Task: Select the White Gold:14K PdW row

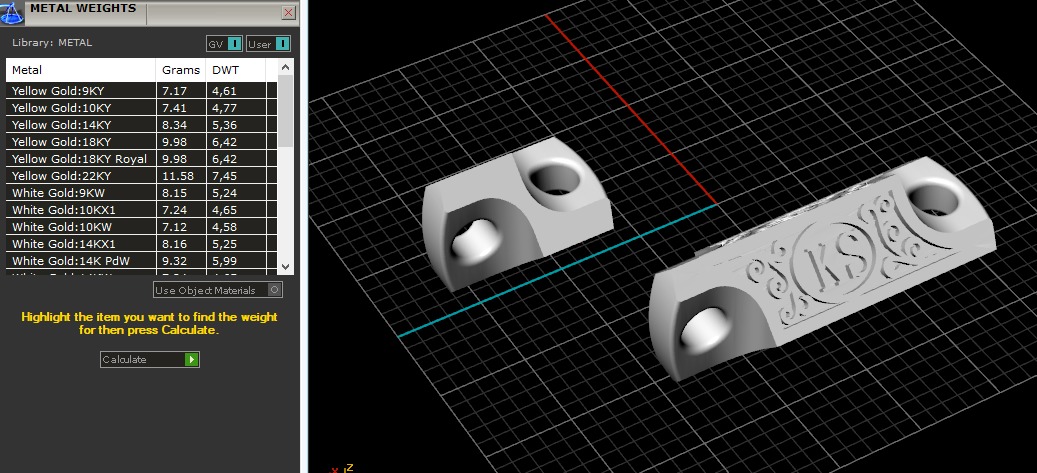Action: 142,261
